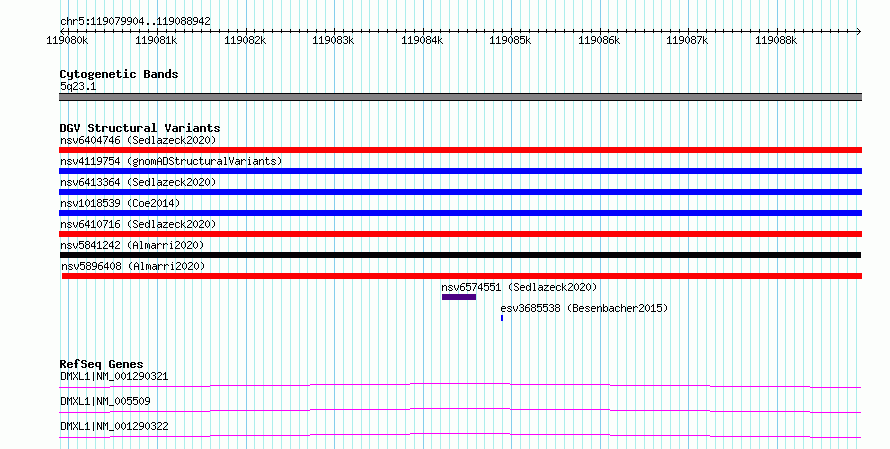The image size is (890, 449).
Task: Select the gray 5q23.1 cytogenetic band bar
Action: [460, 97]
